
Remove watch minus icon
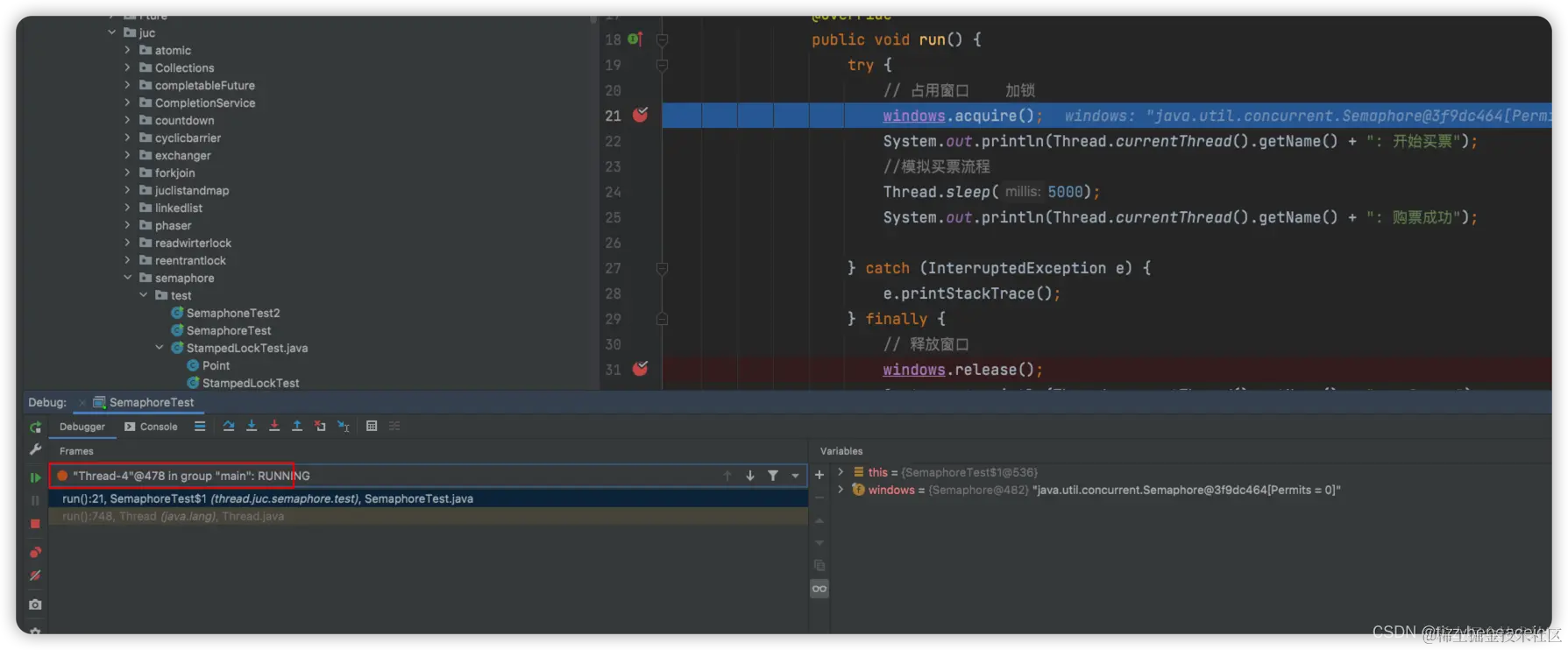point(819,498)
